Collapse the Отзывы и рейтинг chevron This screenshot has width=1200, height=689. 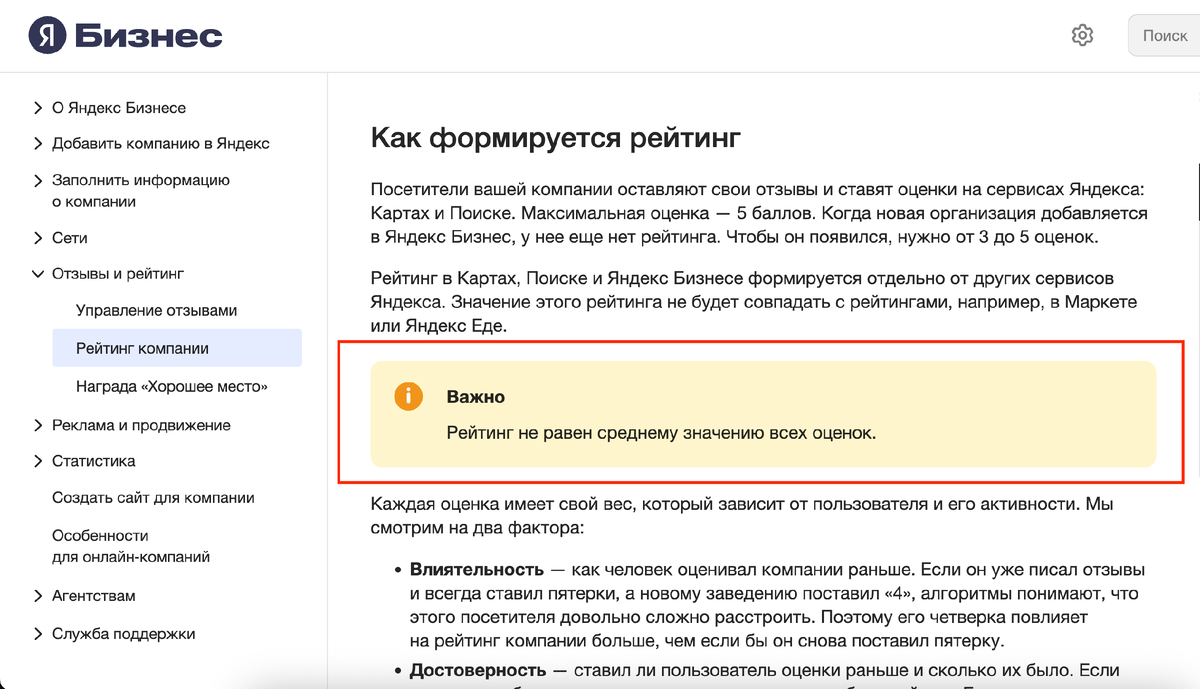coord(38,273)
